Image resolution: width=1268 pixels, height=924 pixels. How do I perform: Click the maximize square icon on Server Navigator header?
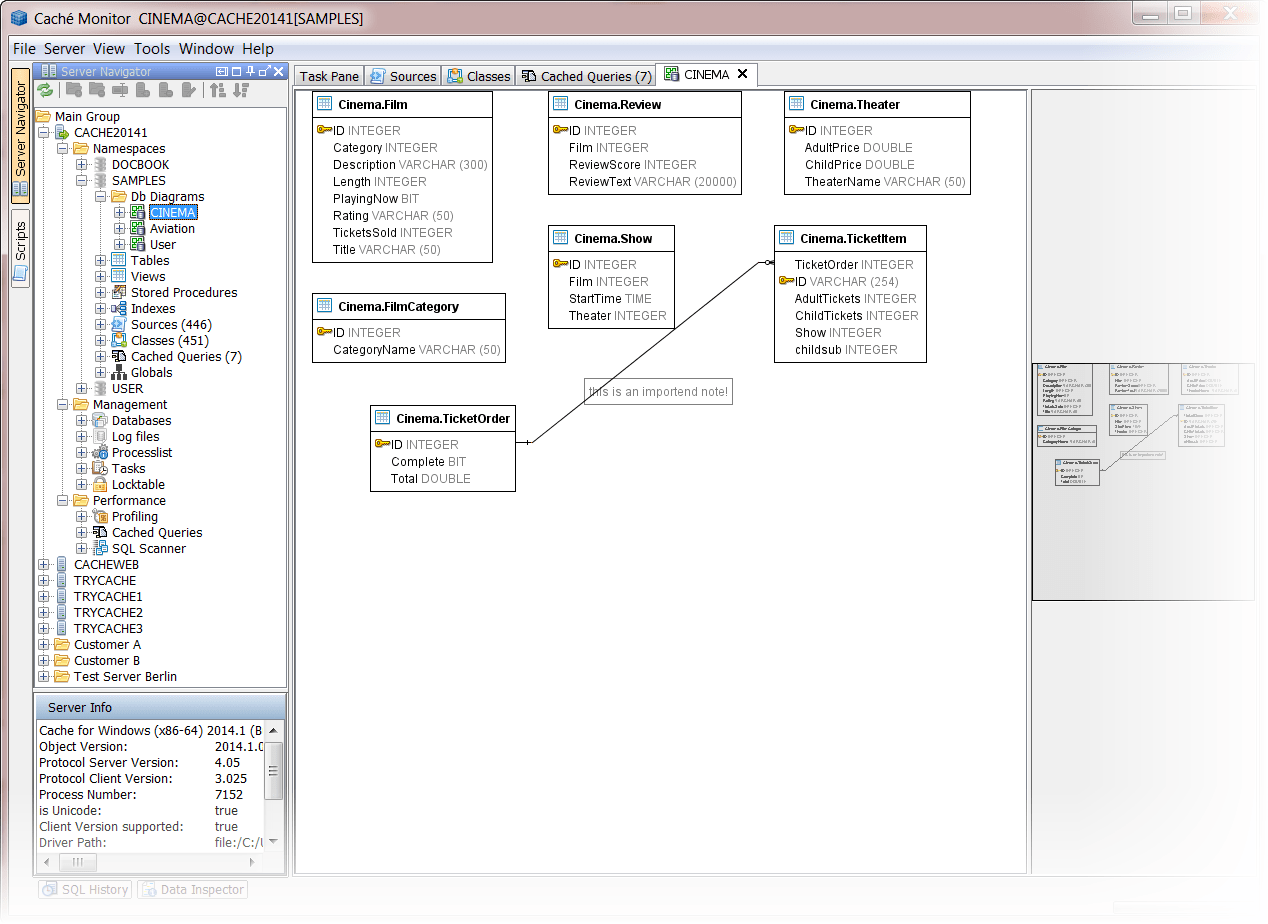click(x=236, y=71)
